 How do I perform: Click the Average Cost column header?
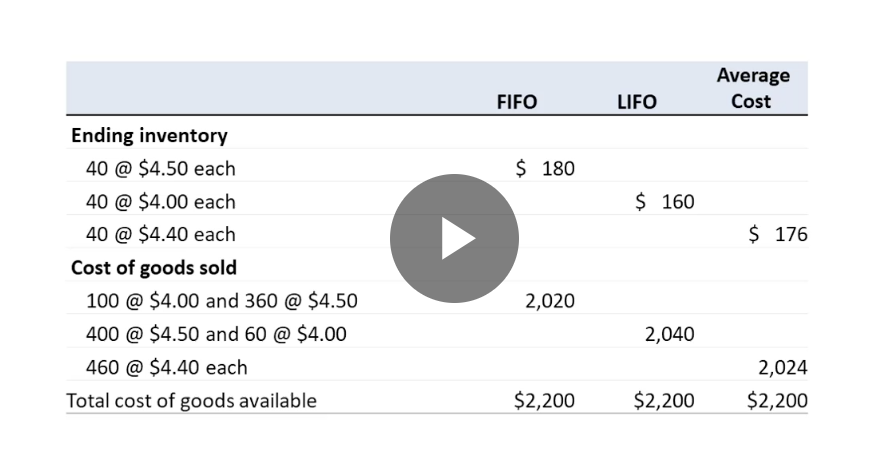point(753,88)
